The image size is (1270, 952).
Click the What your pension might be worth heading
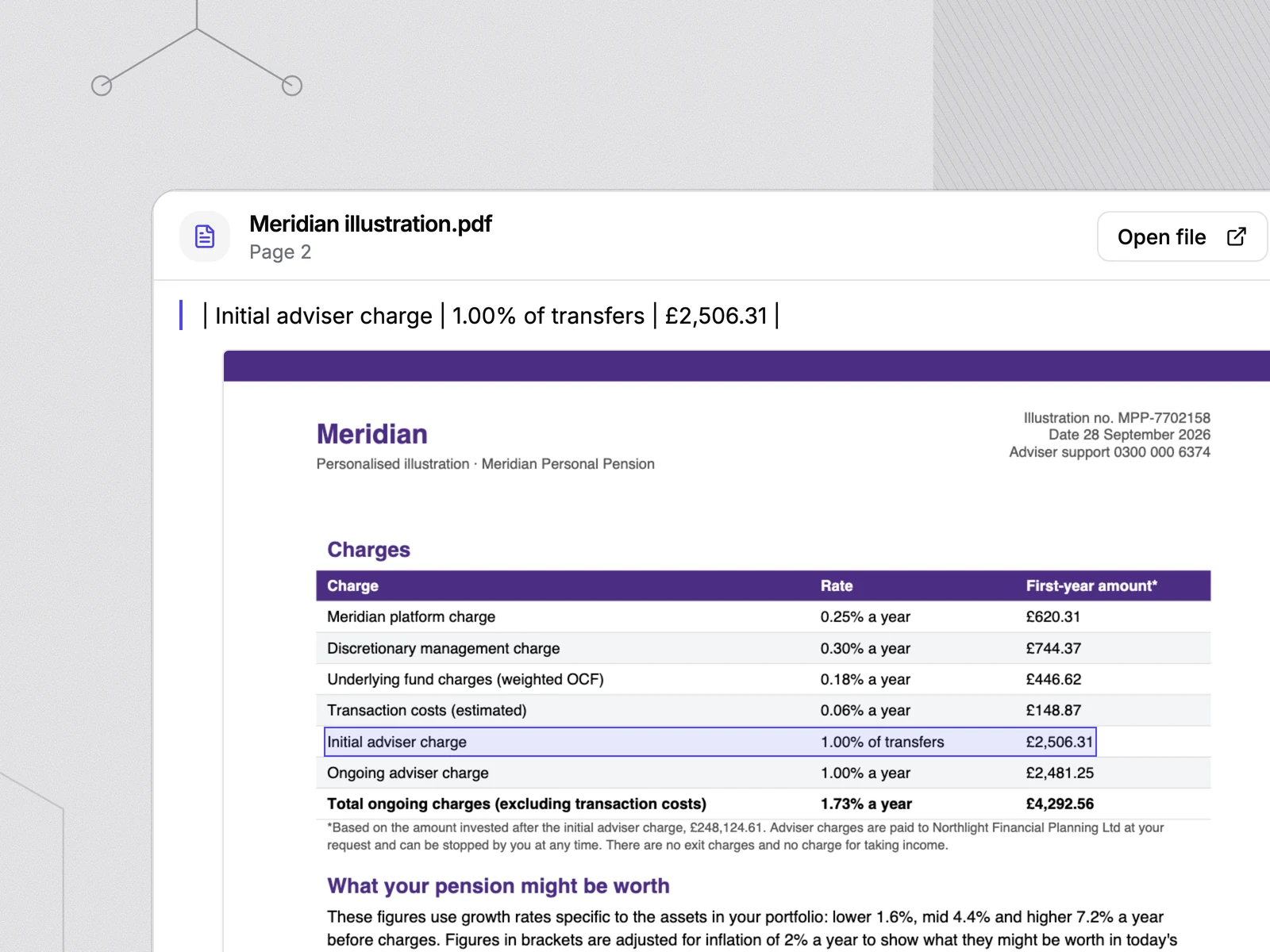pyautogui.click(x=498, y=885)
